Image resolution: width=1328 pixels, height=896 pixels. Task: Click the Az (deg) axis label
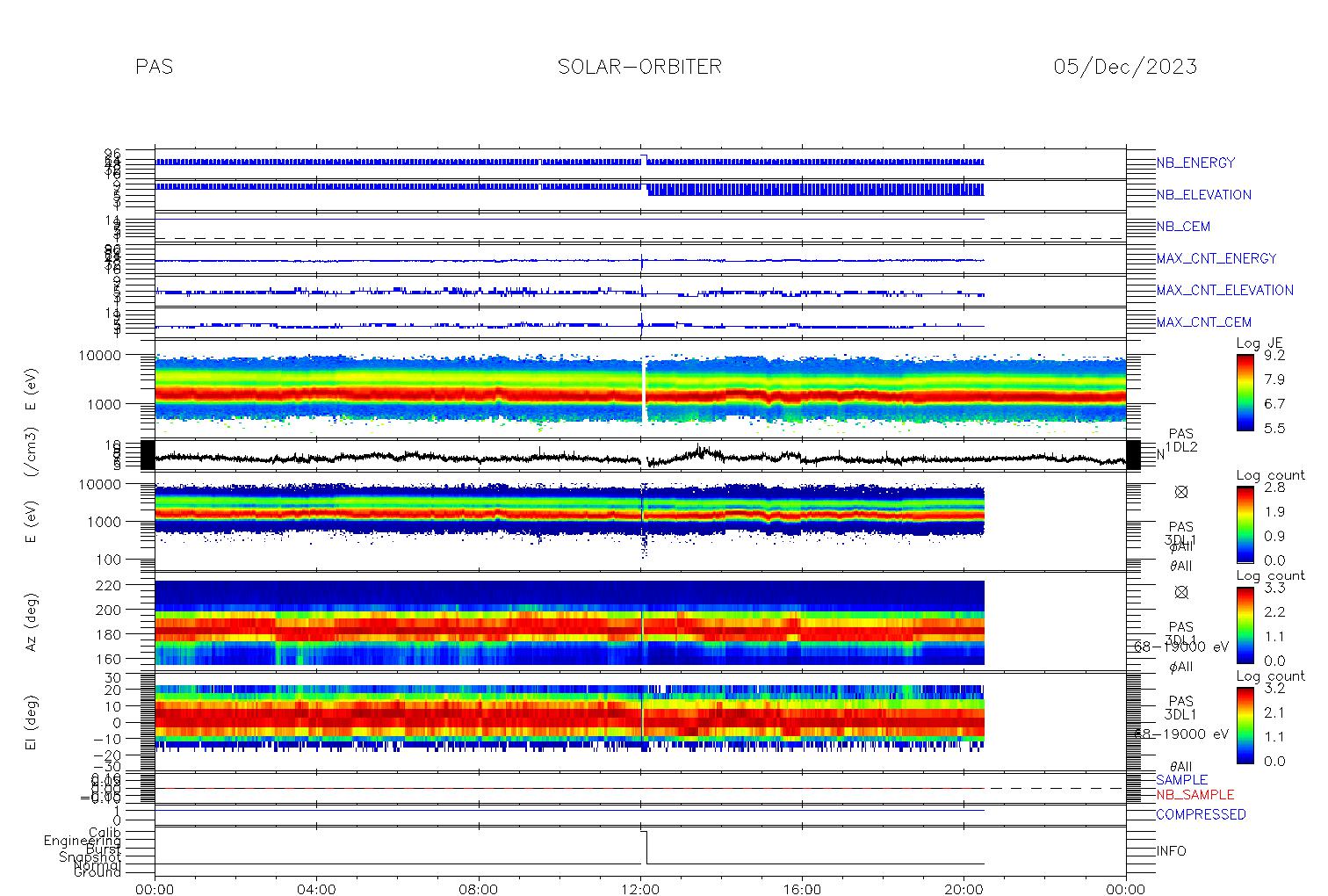pos(31,622)
